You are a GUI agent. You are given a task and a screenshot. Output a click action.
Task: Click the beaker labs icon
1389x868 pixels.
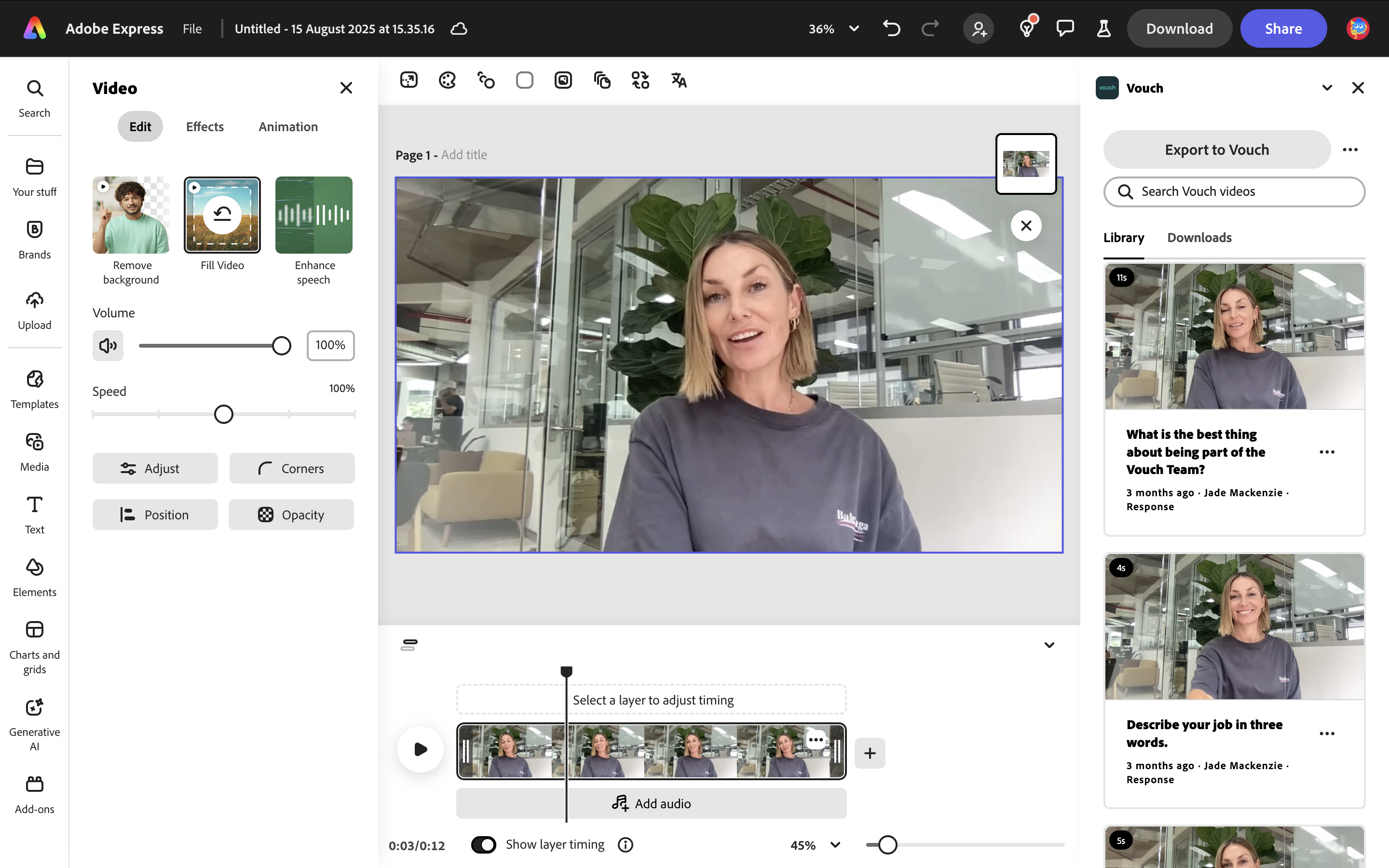pos(1104,28)
